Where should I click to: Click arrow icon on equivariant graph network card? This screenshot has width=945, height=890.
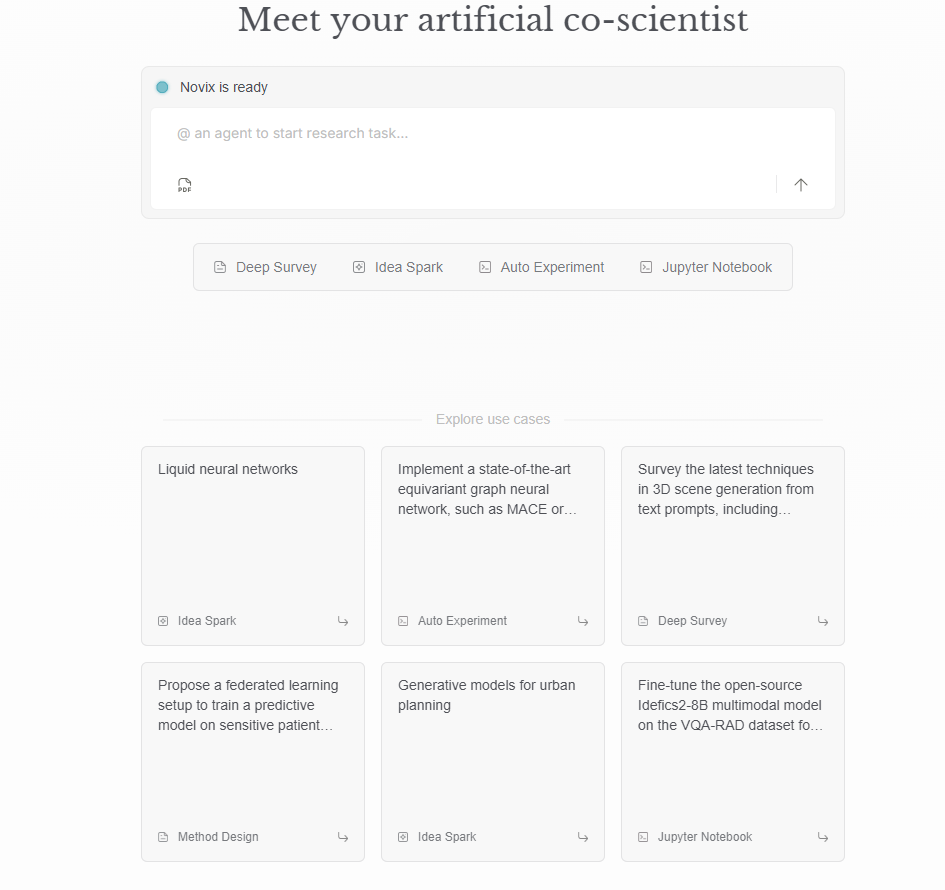point(583,621)
